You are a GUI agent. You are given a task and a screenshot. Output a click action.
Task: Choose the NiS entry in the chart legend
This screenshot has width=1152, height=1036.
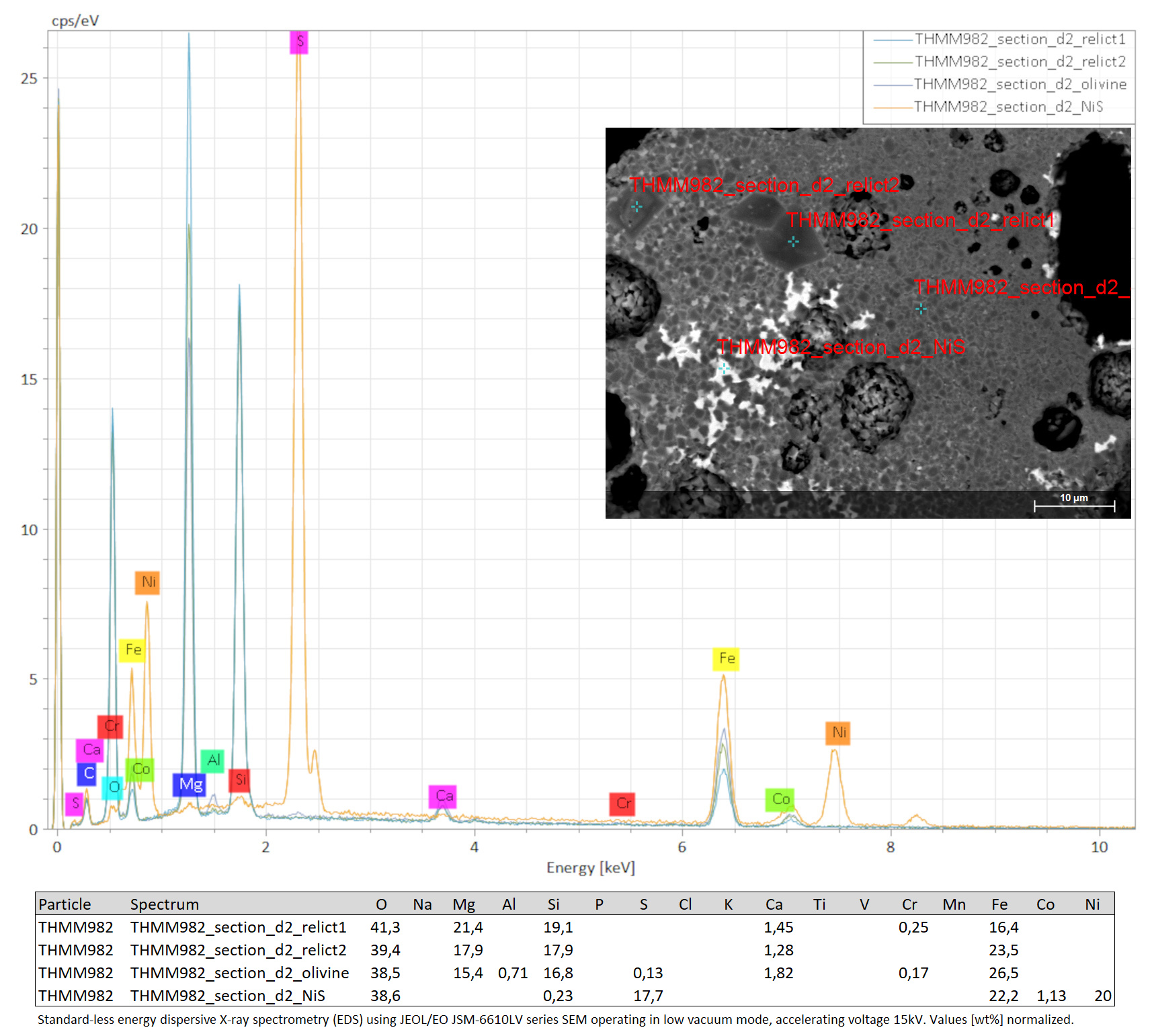[988, 107]
